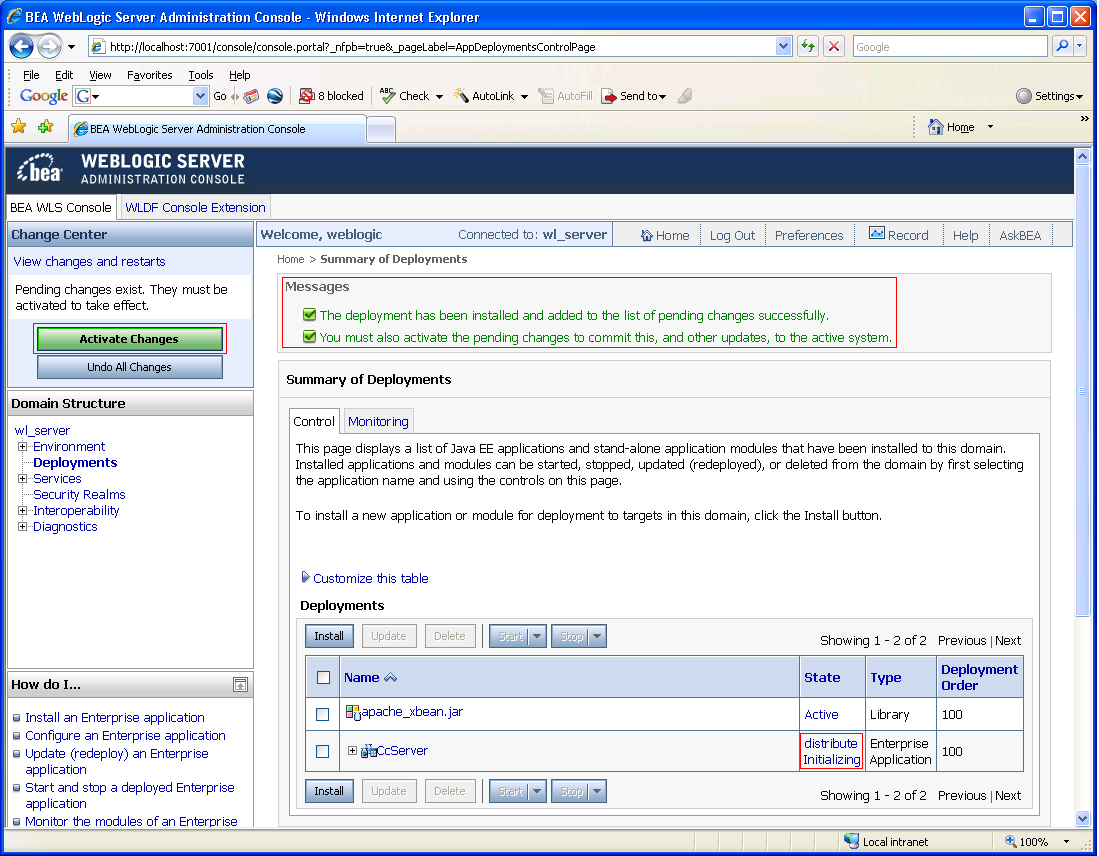Click the Send to toolbar icon

[609, 96]
